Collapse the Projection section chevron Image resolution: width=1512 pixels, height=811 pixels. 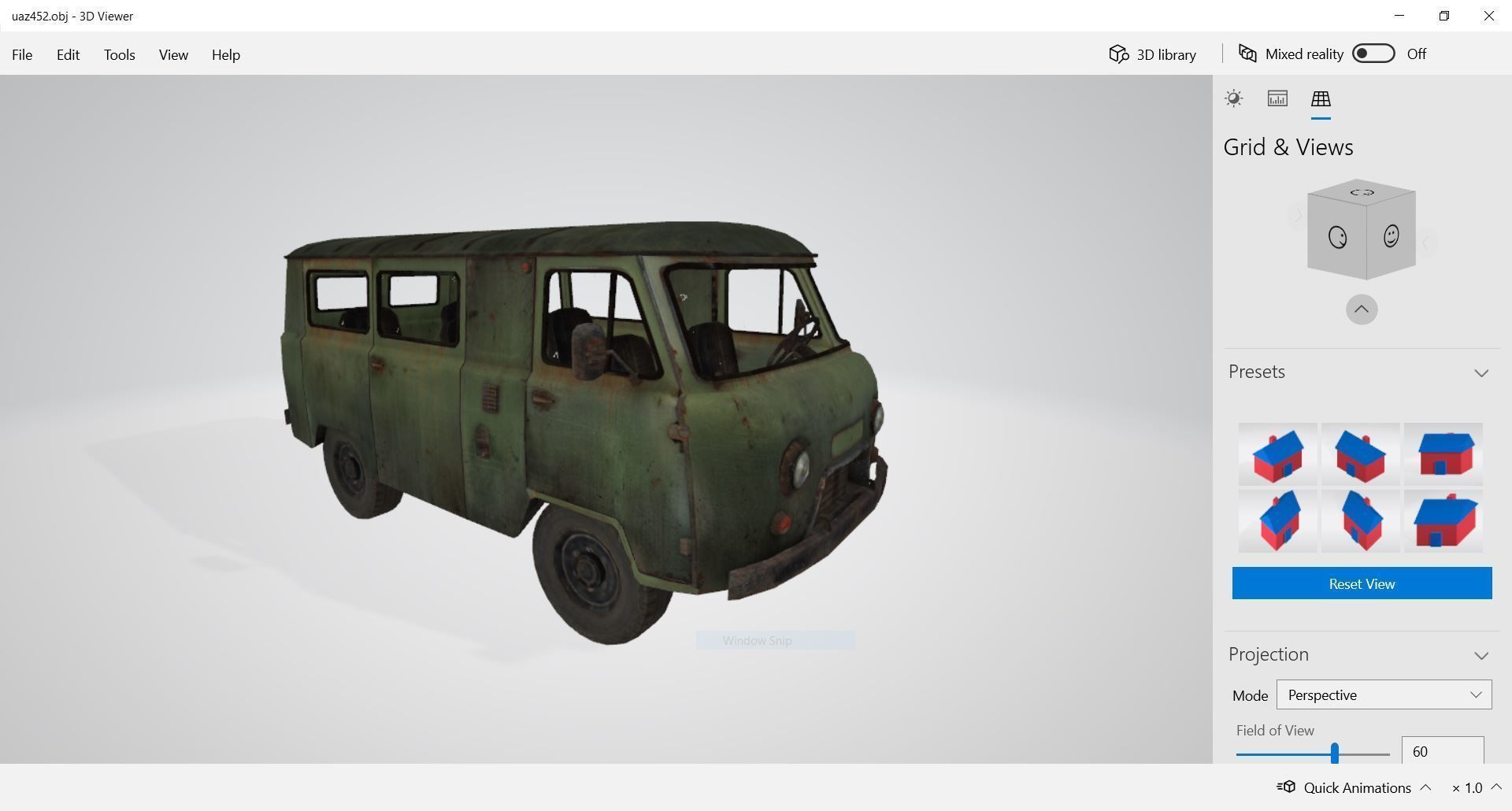(1481, 656)
